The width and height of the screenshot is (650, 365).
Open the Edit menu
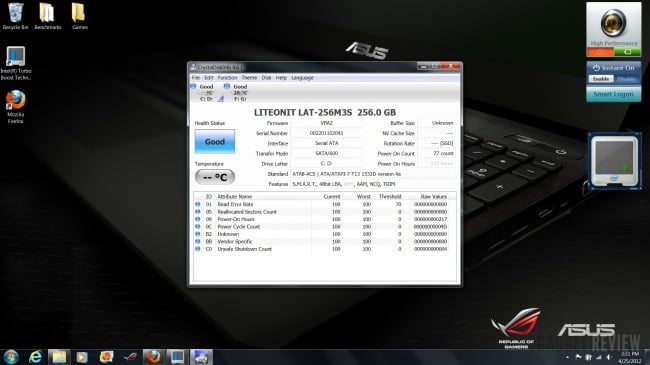209,78
